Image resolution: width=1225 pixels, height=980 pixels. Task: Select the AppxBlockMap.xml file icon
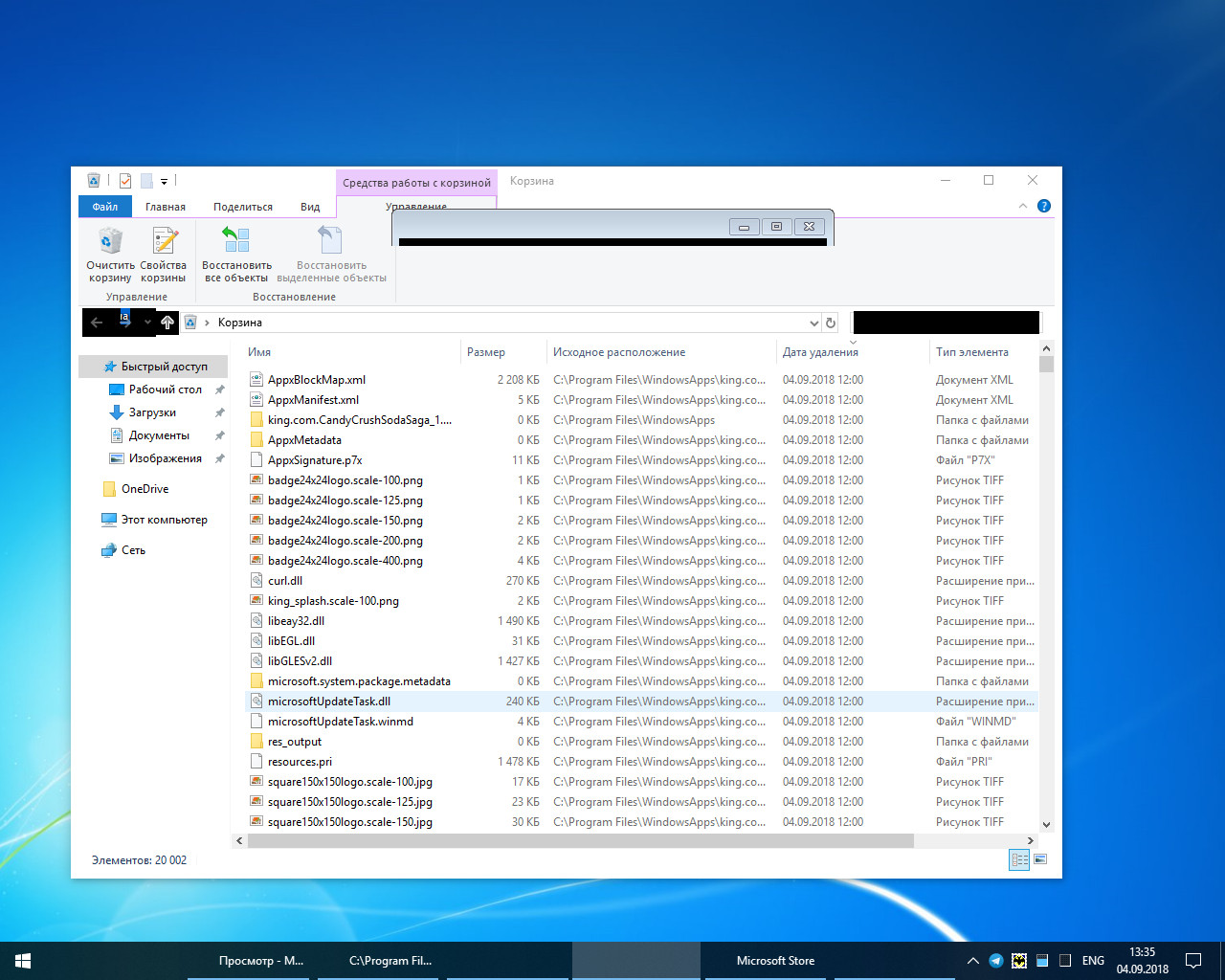click(x=256, y=380)
